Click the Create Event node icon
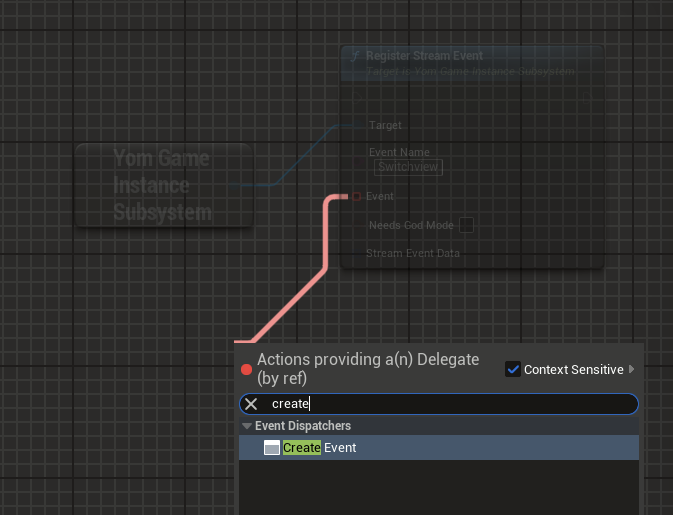 [x=272, y=448]
